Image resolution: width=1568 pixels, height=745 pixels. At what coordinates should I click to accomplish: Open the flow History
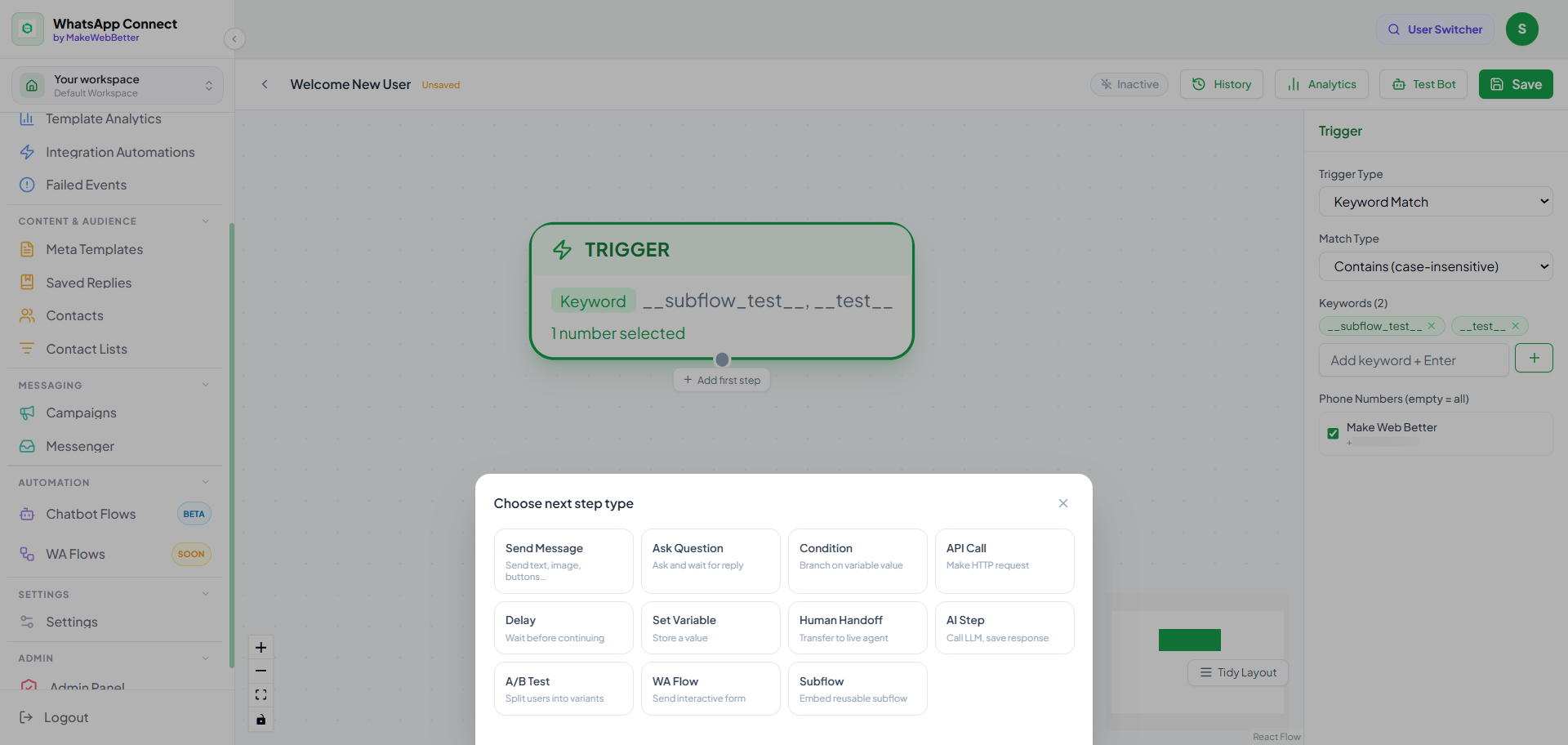(1222, 84)
